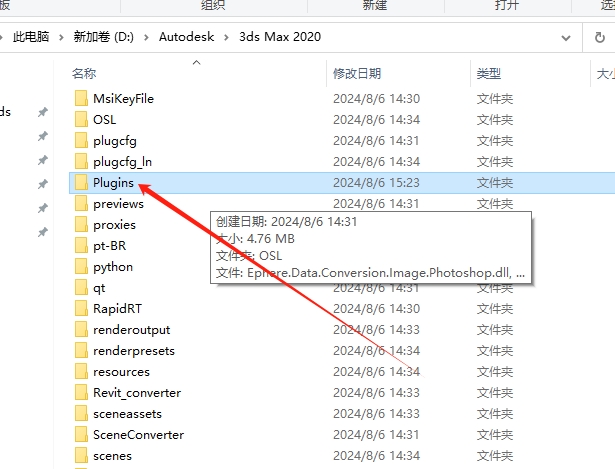
Task: Select the OSL folder name
Action: point(104,120)
